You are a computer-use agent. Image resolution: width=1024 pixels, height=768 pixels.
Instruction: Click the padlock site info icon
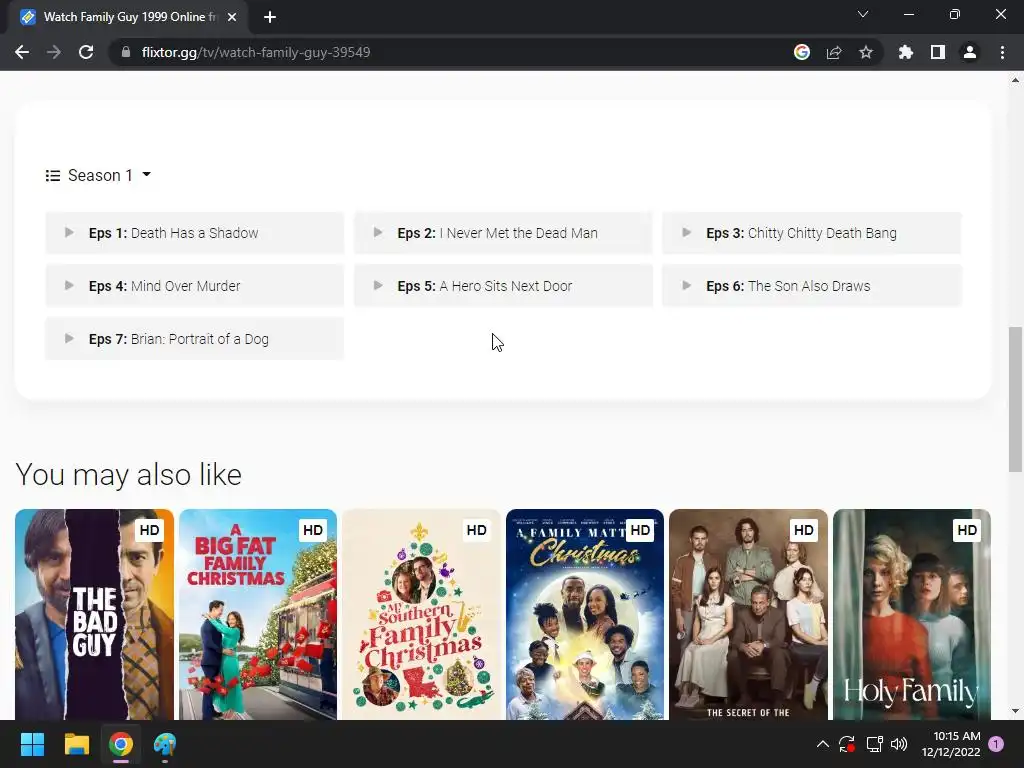click(x=126, y=52)
